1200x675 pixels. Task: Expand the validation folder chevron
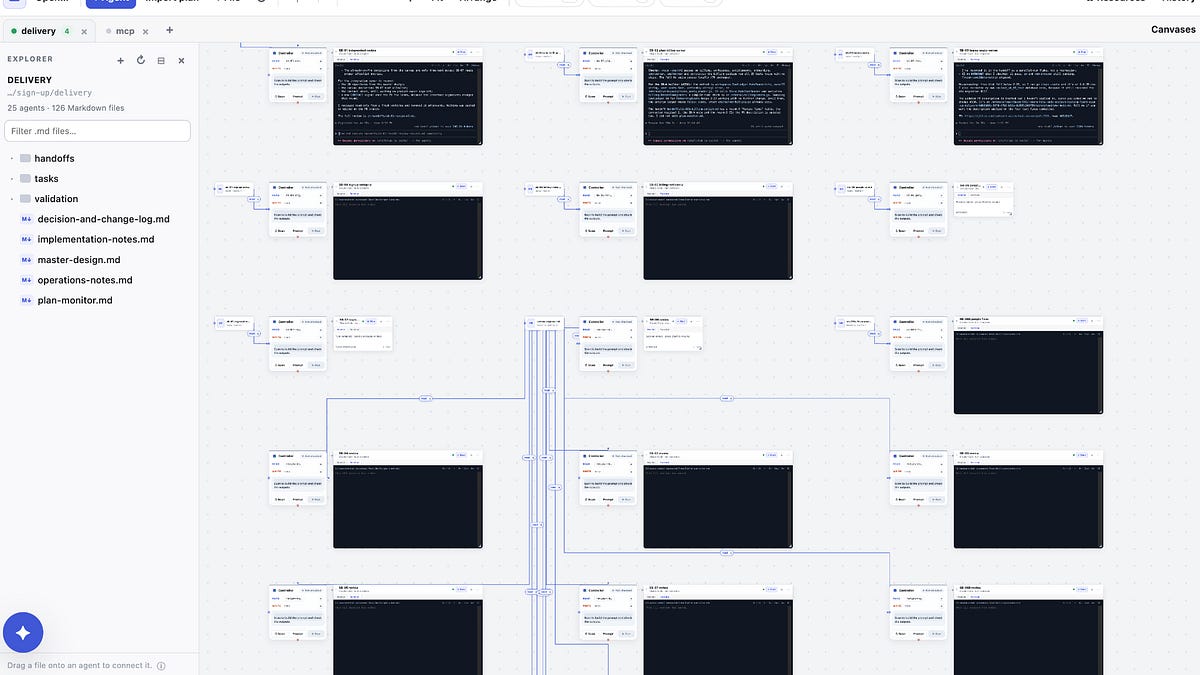[11, 199]
